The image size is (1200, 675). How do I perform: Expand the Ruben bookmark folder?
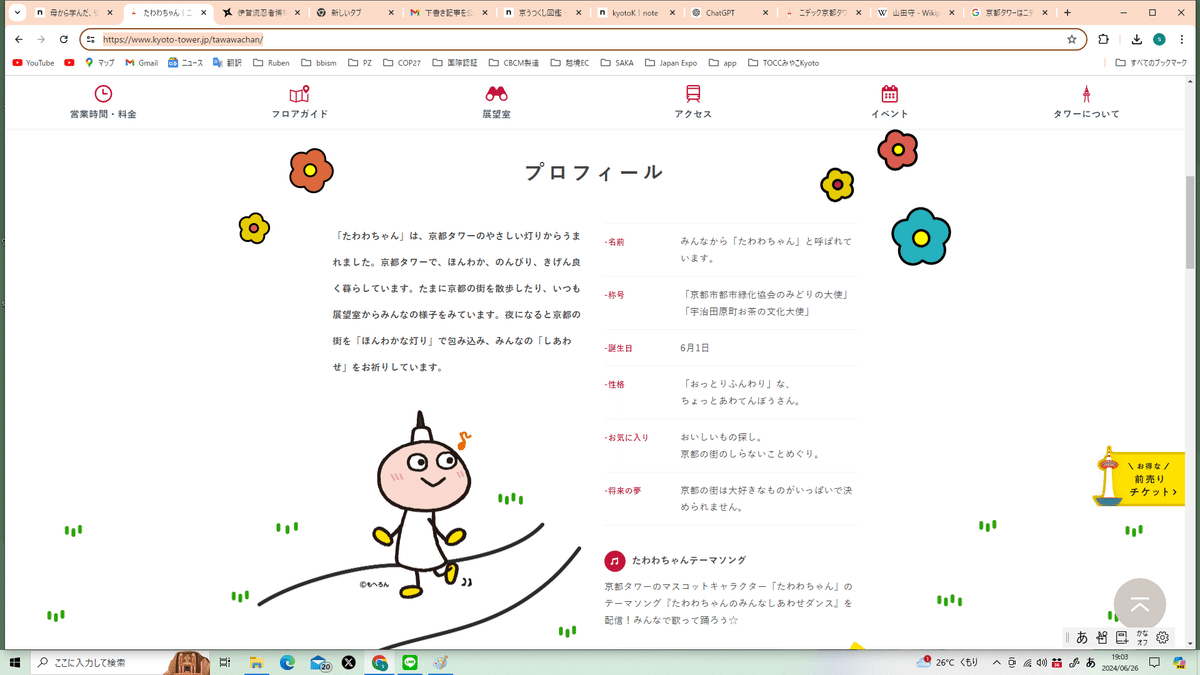coord(272,62)
